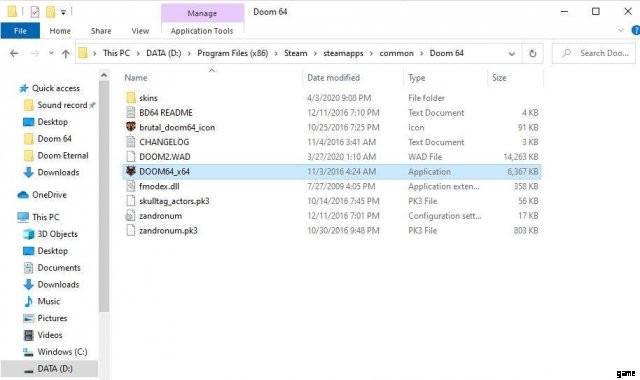This screenshot has height=380, width=640.
Task: Go forward with the forward arrow
Action: [x=35, y=53]
